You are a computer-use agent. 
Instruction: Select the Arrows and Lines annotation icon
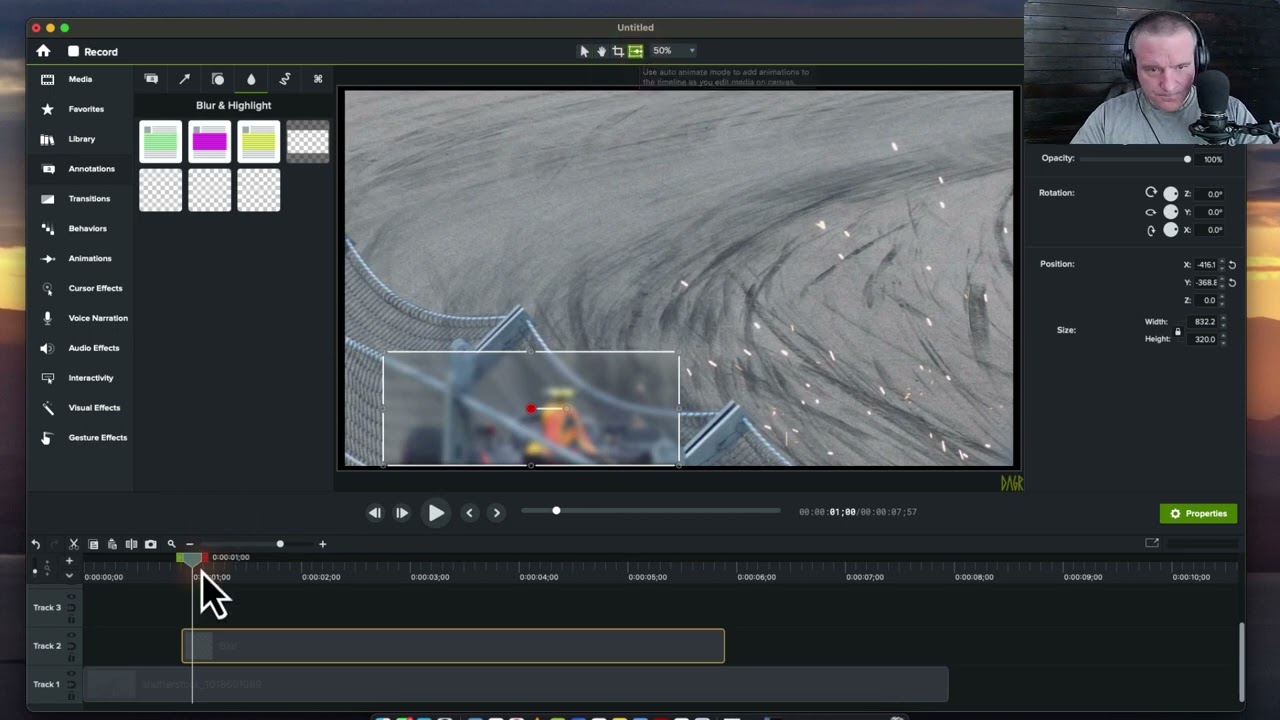coord(184,79)
